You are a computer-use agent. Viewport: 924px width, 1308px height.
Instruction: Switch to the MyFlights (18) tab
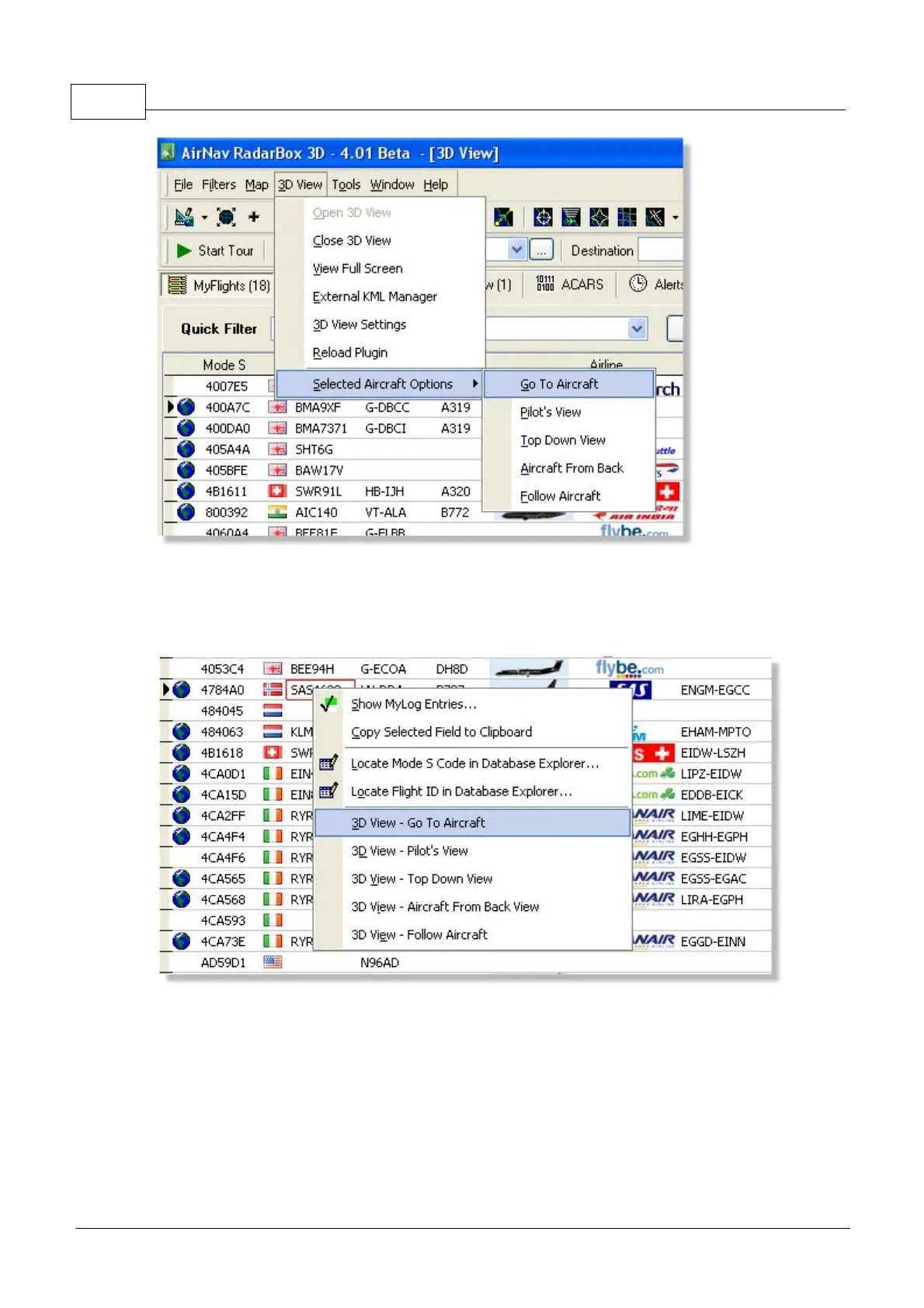pos(219,285)
